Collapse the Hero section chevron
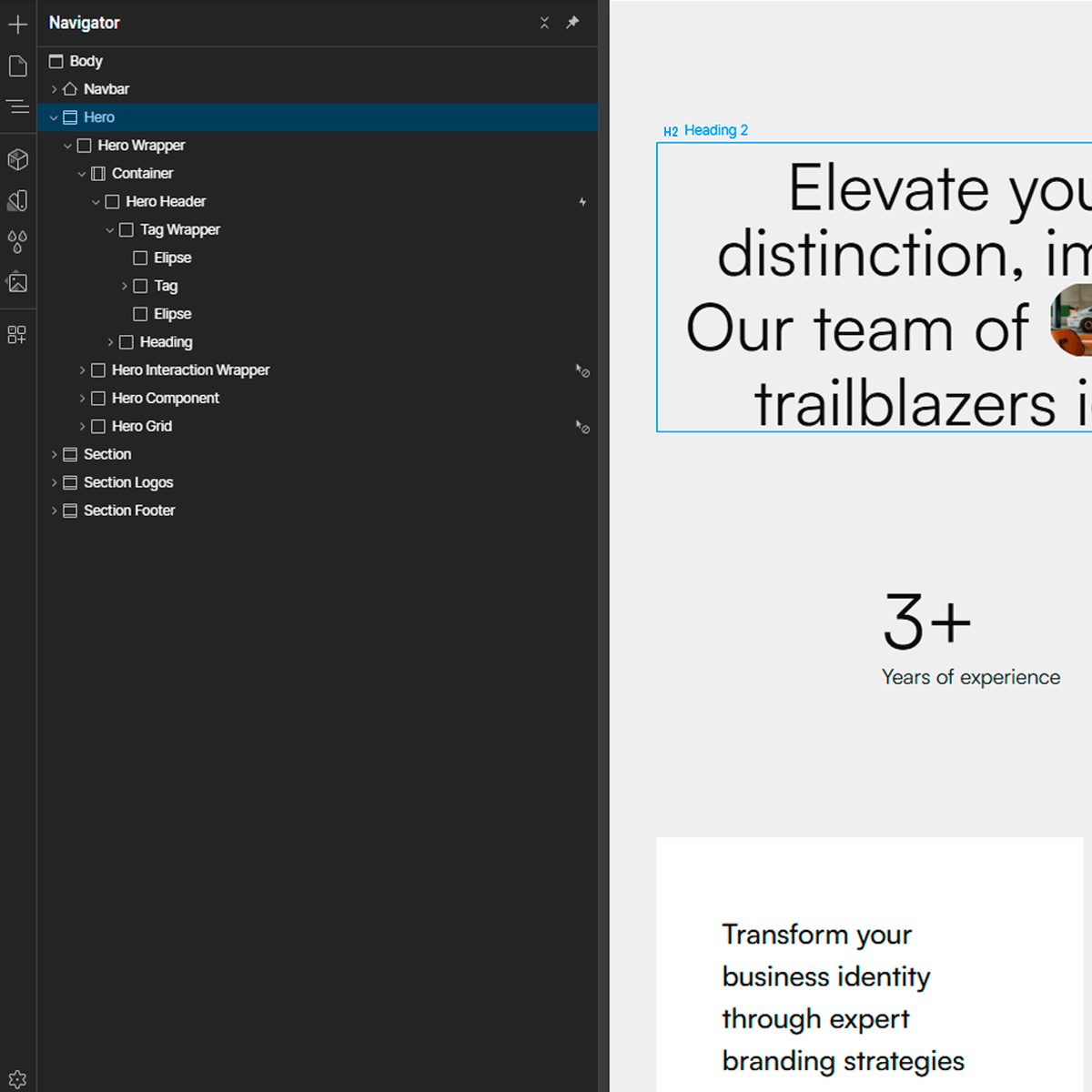This screenshot has height=1092, width=1092. point(55,117)
